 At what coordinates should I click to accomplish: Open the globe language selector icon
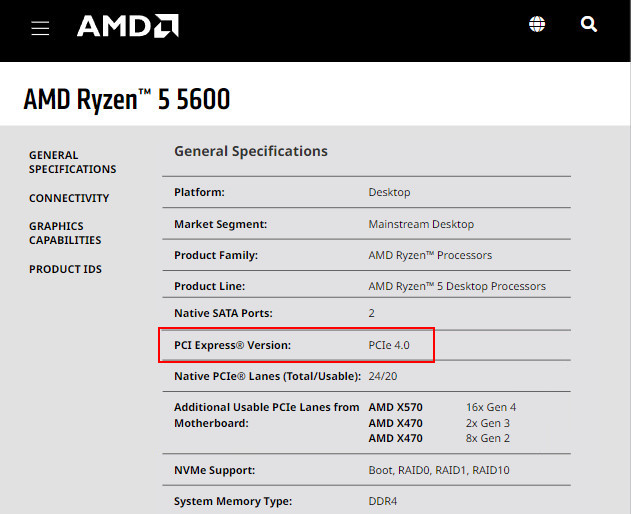coord(537,24)
